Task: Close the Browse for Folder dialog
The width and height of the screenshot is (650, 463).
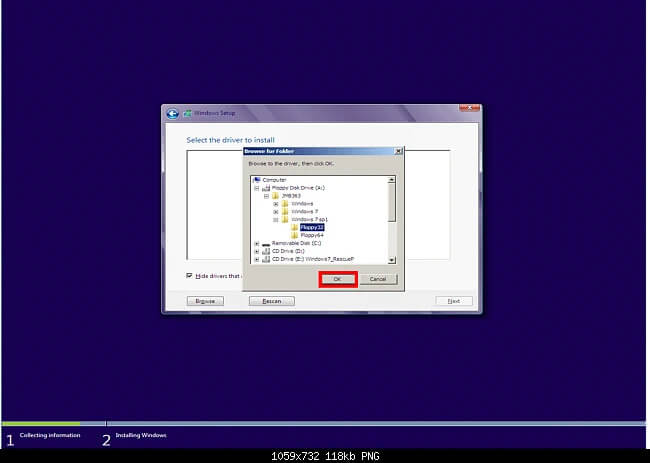Action: click(x=398, y=151)
